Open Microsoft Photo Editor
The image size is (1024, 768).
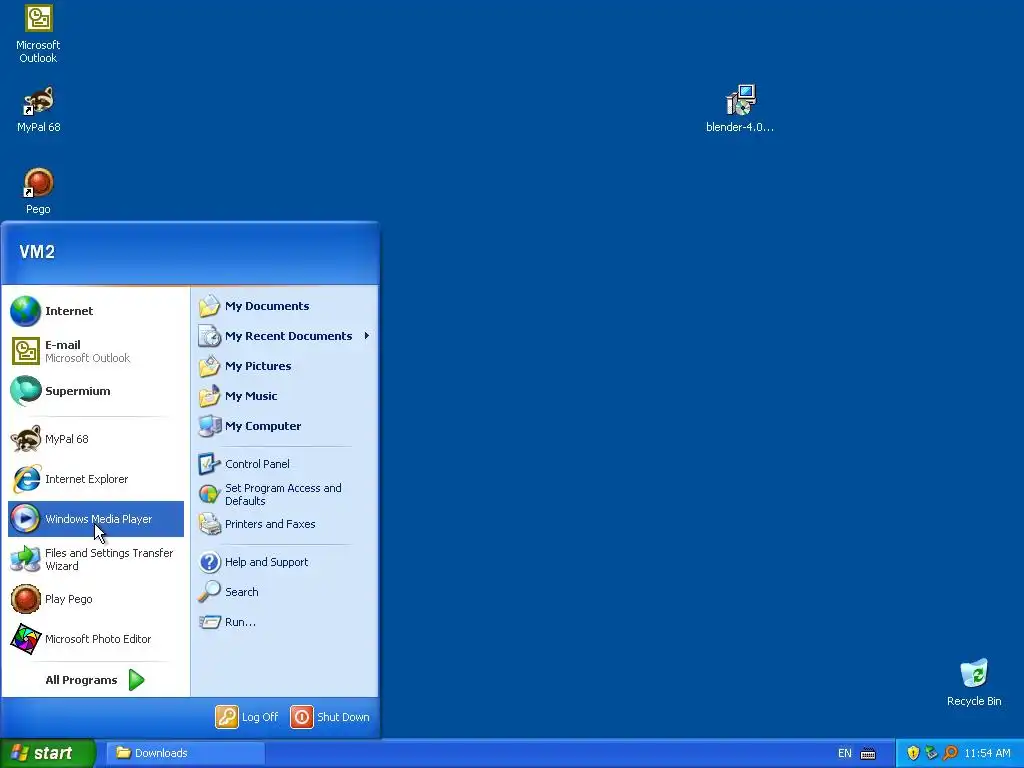(95, 639)
